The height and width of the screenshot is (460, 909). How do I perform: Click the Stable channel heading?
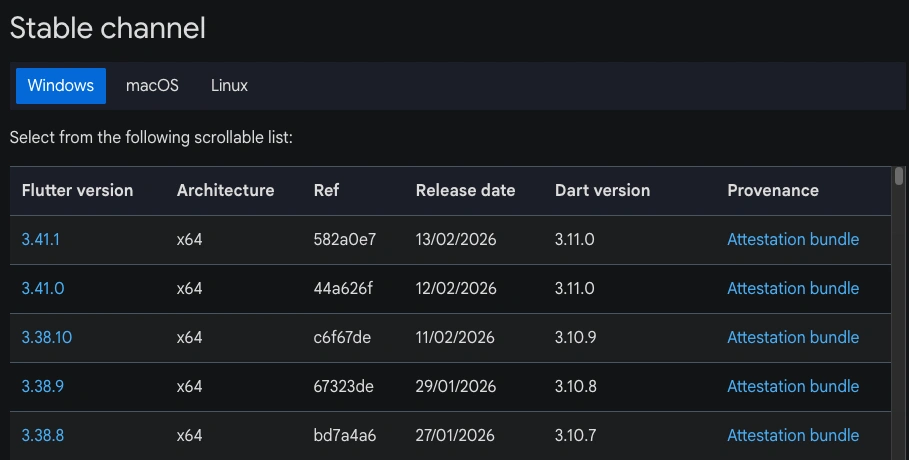tap(108, 28)
